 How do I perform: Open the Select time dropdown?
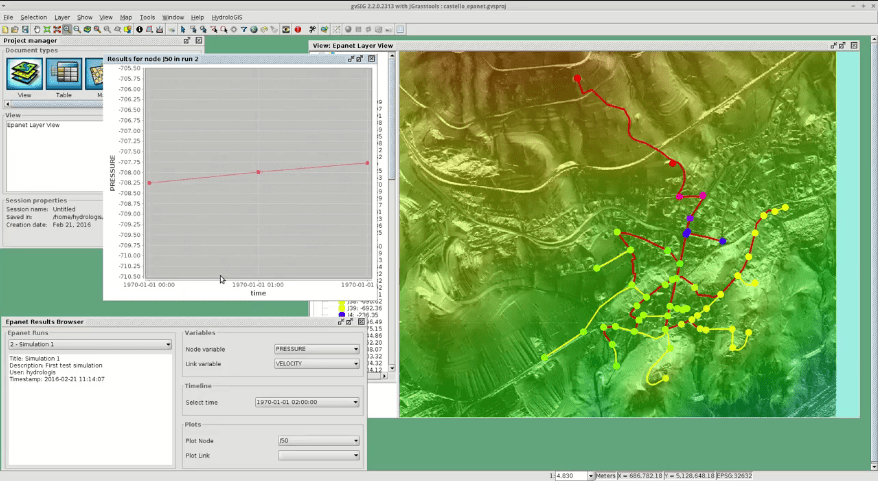click(306, 402)
